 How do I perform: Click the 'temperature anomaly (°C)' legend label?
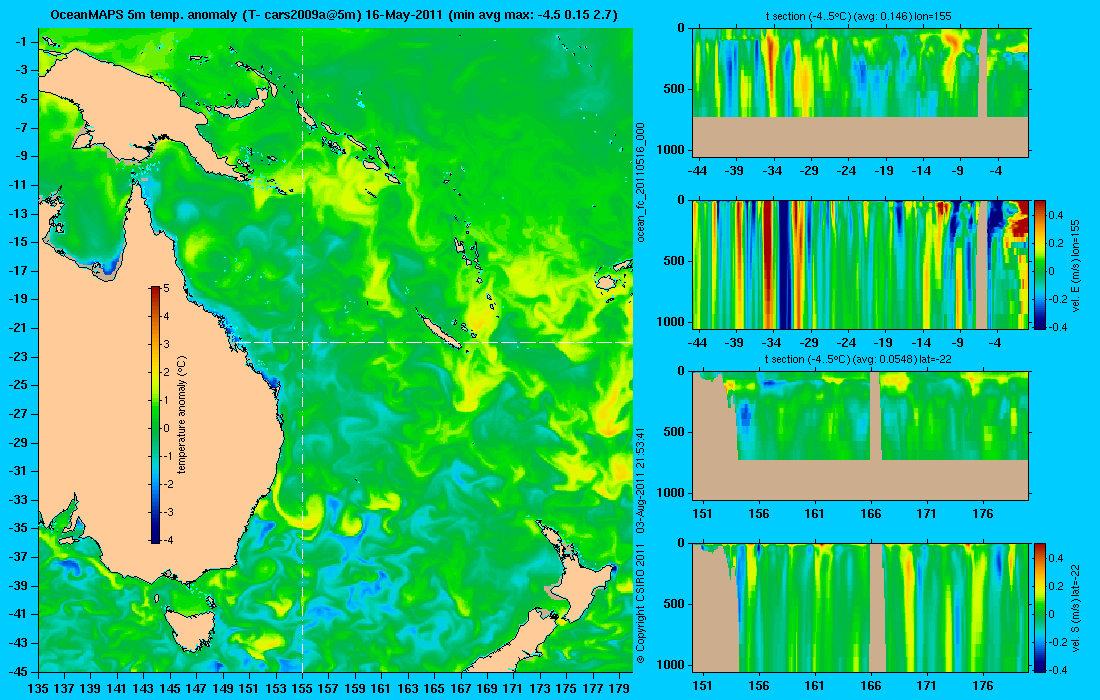click(182, 414)
